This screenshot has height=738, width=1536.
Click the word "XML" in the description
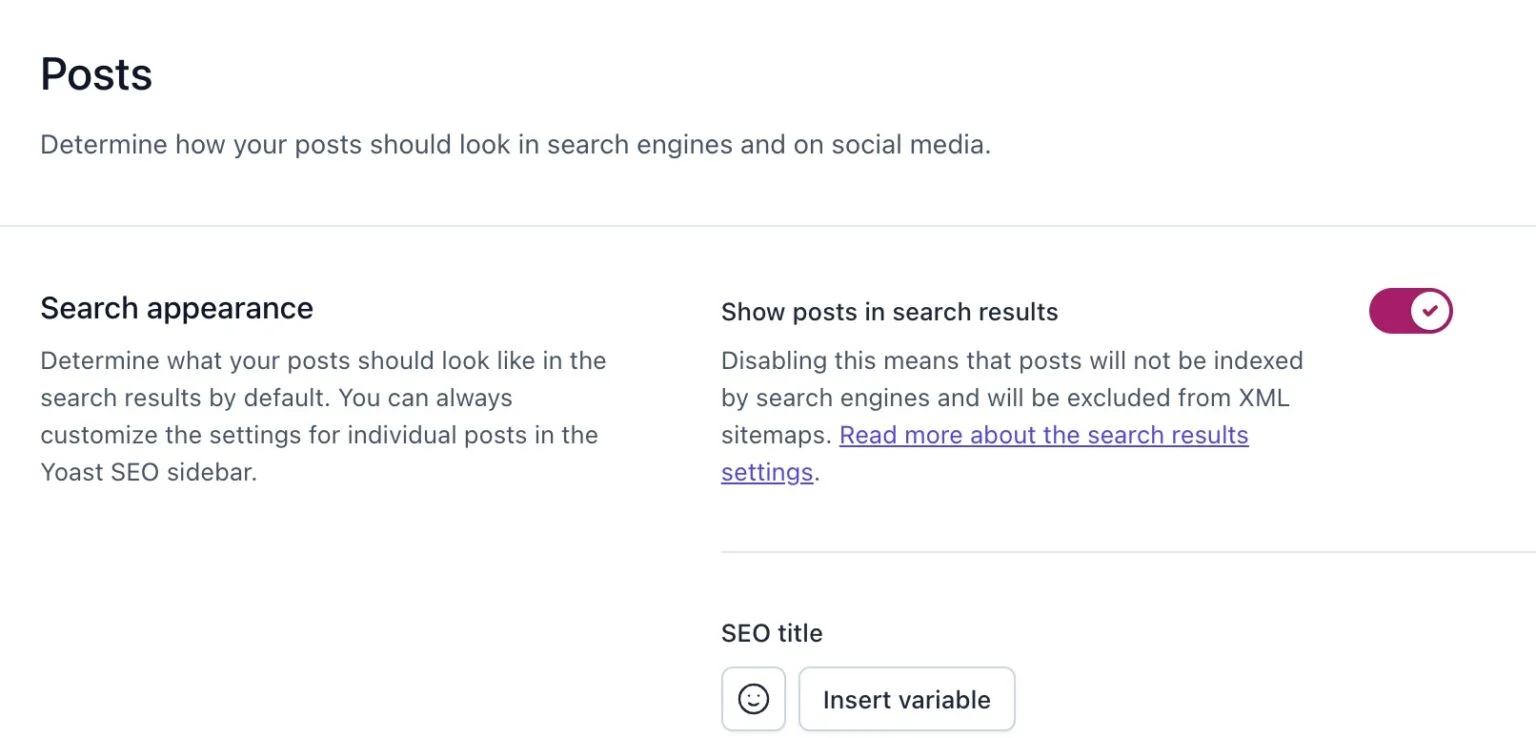point(1264,398)
